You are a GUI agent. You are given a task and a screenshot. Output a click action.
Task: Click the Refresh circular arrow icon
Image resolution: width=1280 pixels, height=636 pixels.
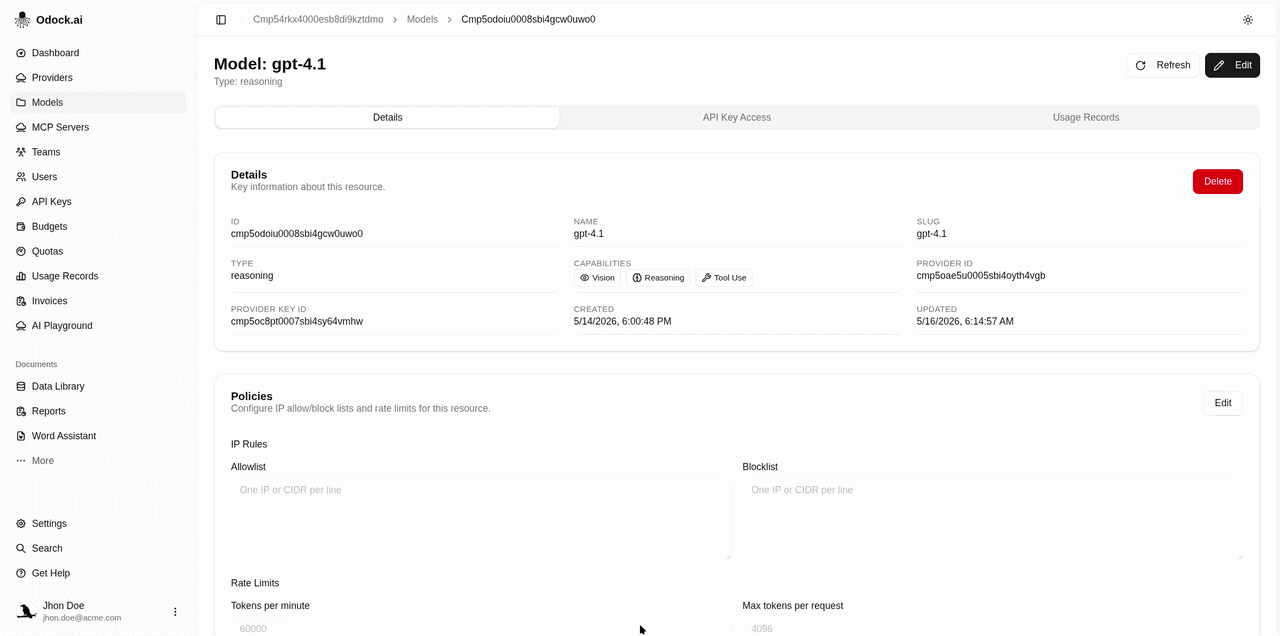pyautogui.click(x=1141, y=65)
